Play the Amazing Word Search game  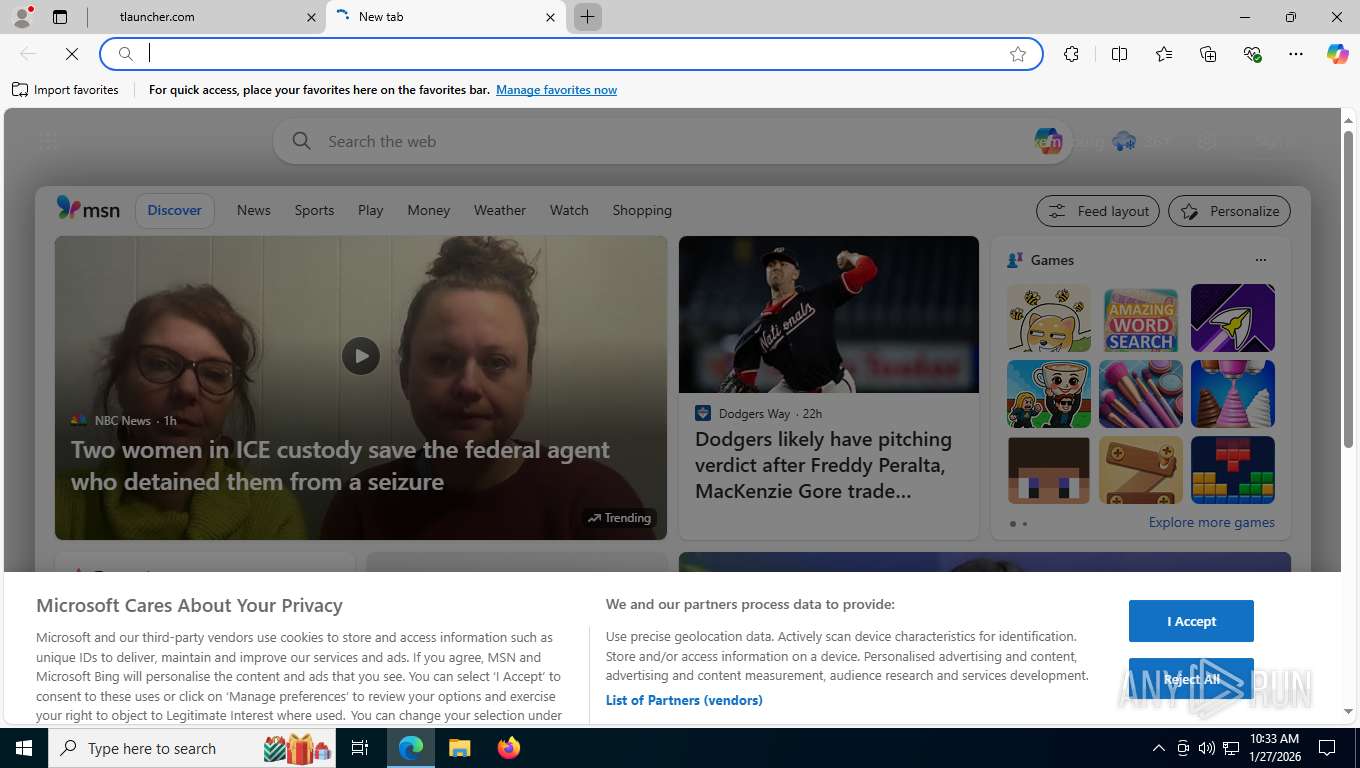[1141, 318]
